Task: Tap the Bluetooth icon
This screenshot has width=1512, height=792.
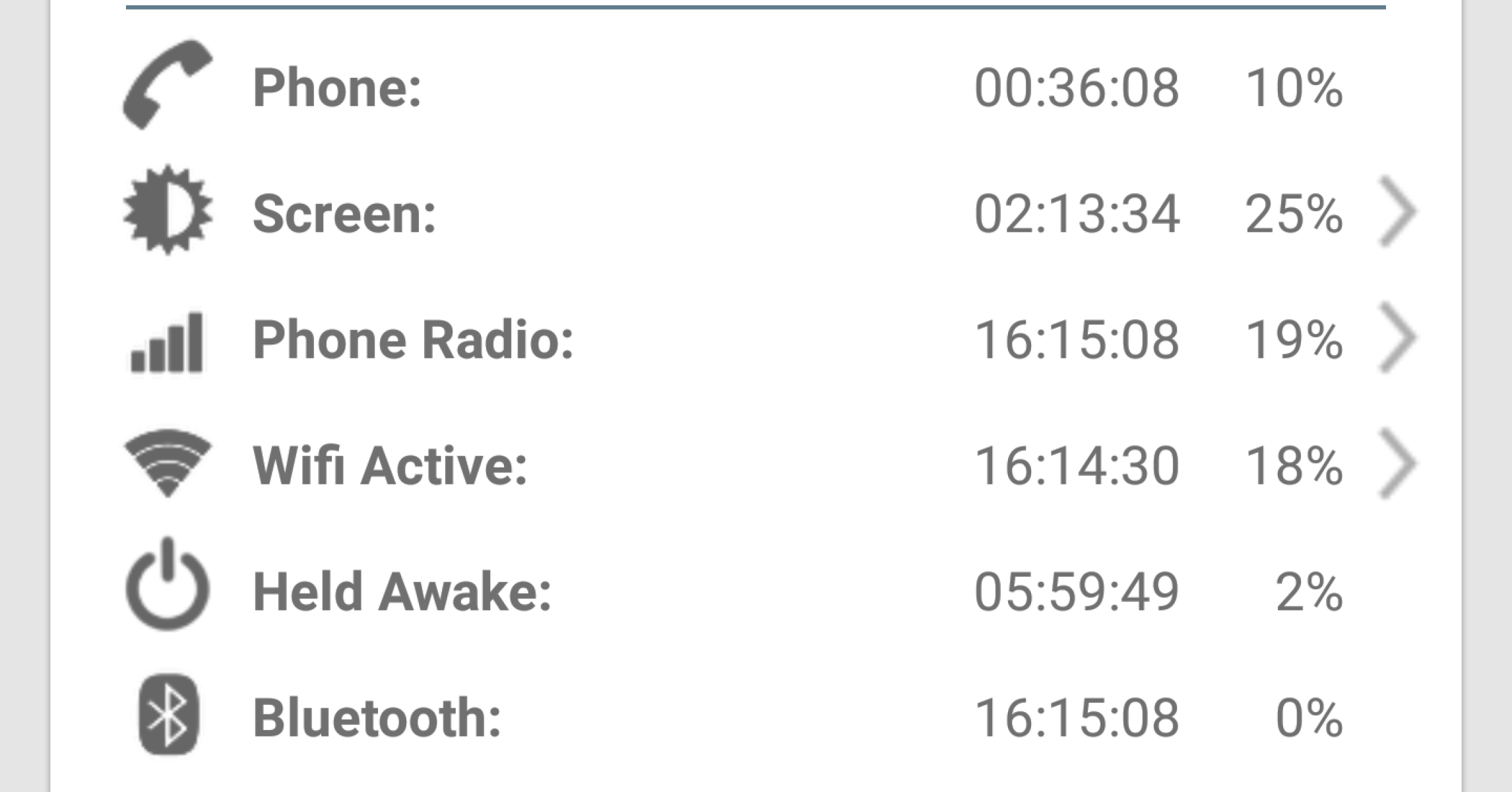Action: point(168,714)
